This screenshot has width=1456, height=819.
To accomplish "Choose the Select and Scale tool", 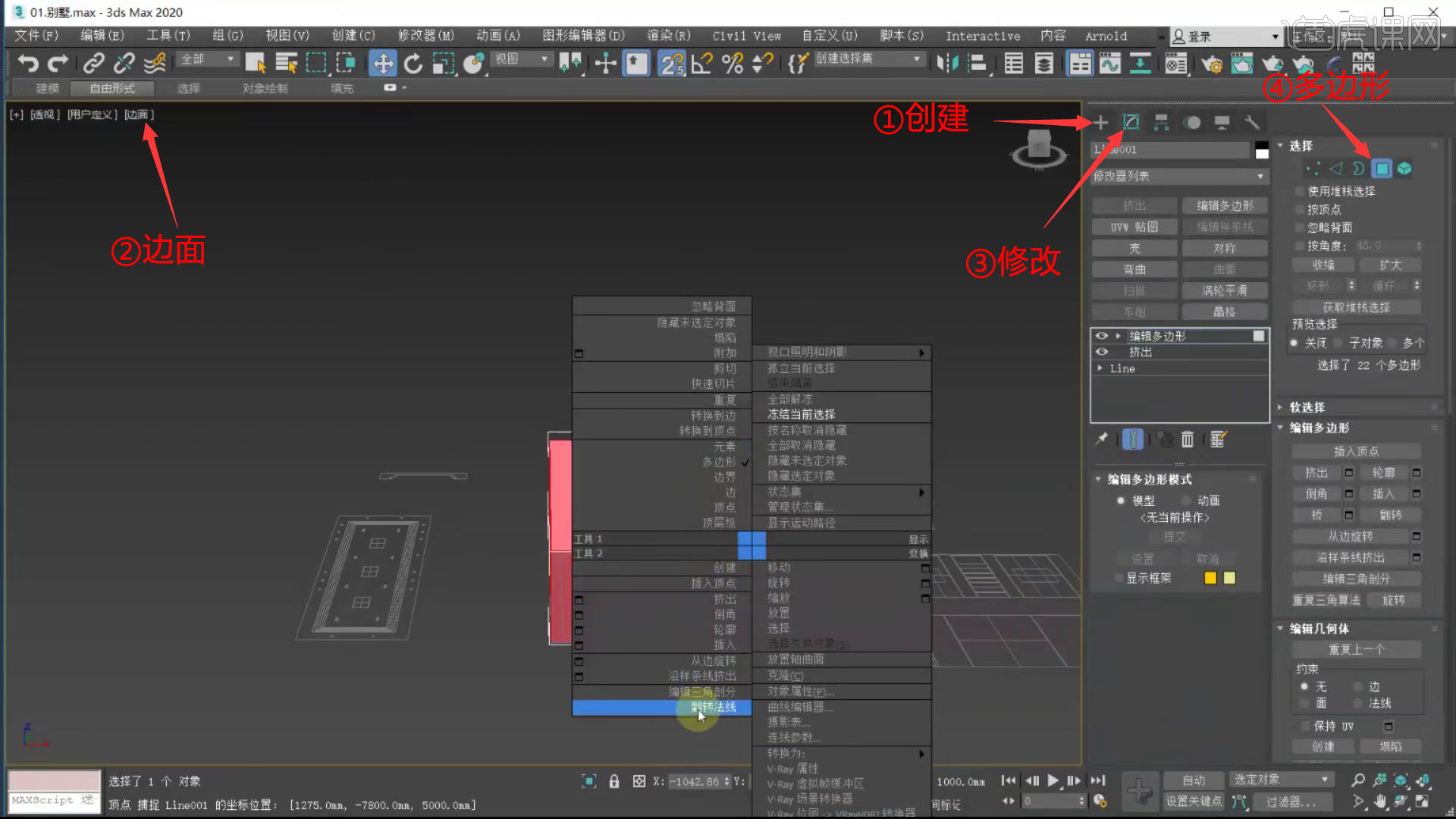I will pyautogui.click(x=443, y=64).
